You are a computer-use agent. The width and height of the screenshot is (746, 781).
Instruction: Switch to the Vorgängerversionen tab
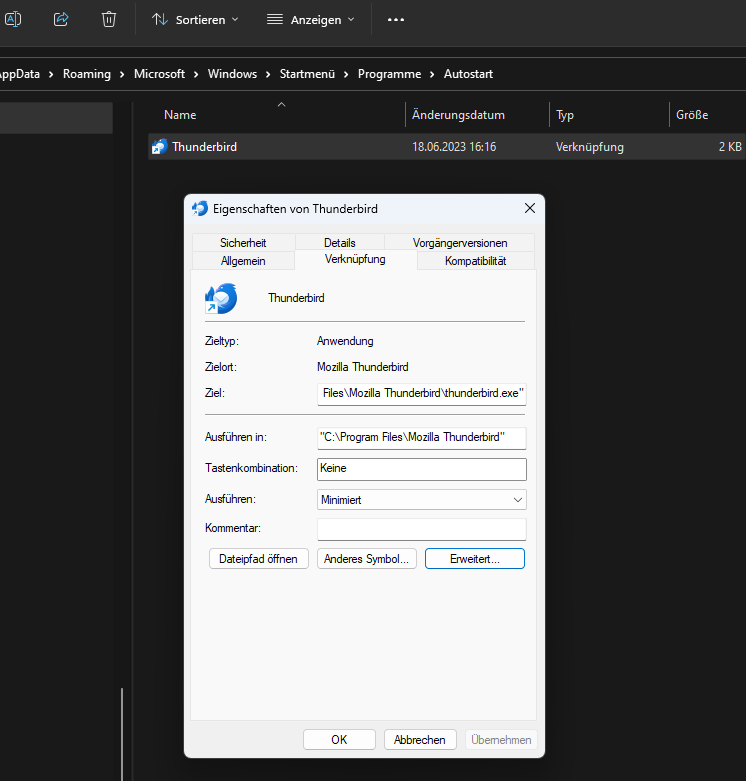(x=460, y=243)
